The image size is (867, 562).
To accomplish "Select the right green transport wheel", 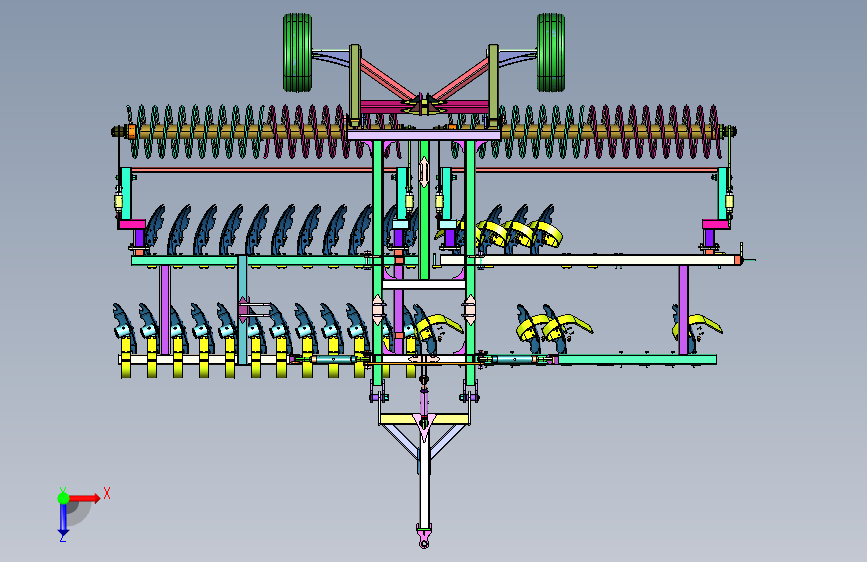I will click(551, 53).
